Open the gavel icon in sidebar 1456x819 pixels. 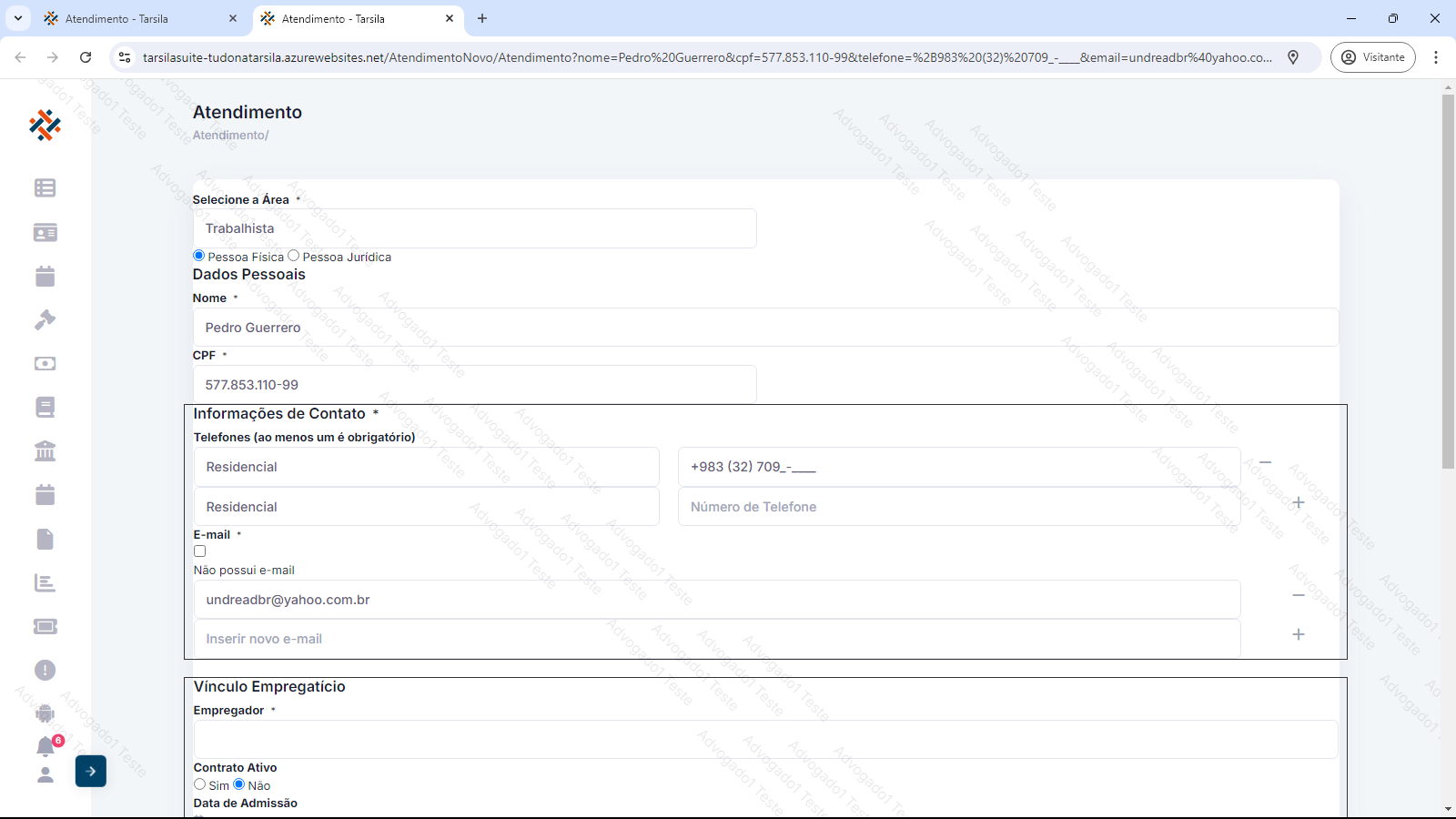click(45, 319)
